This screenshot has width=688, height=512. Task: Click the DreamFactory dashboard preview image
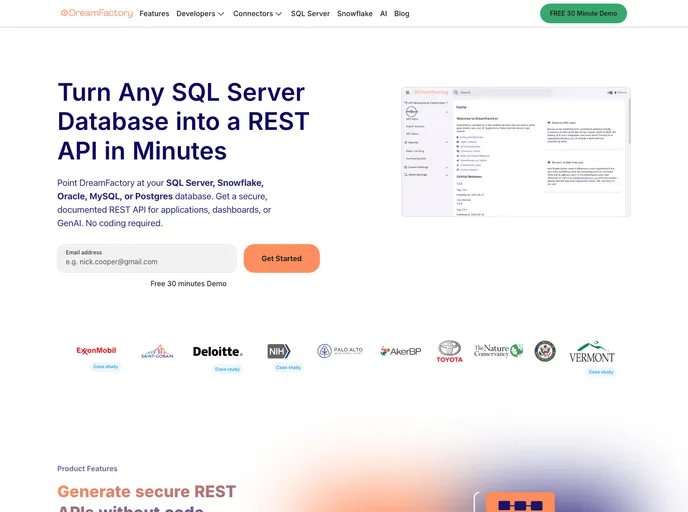click(515, 151)
